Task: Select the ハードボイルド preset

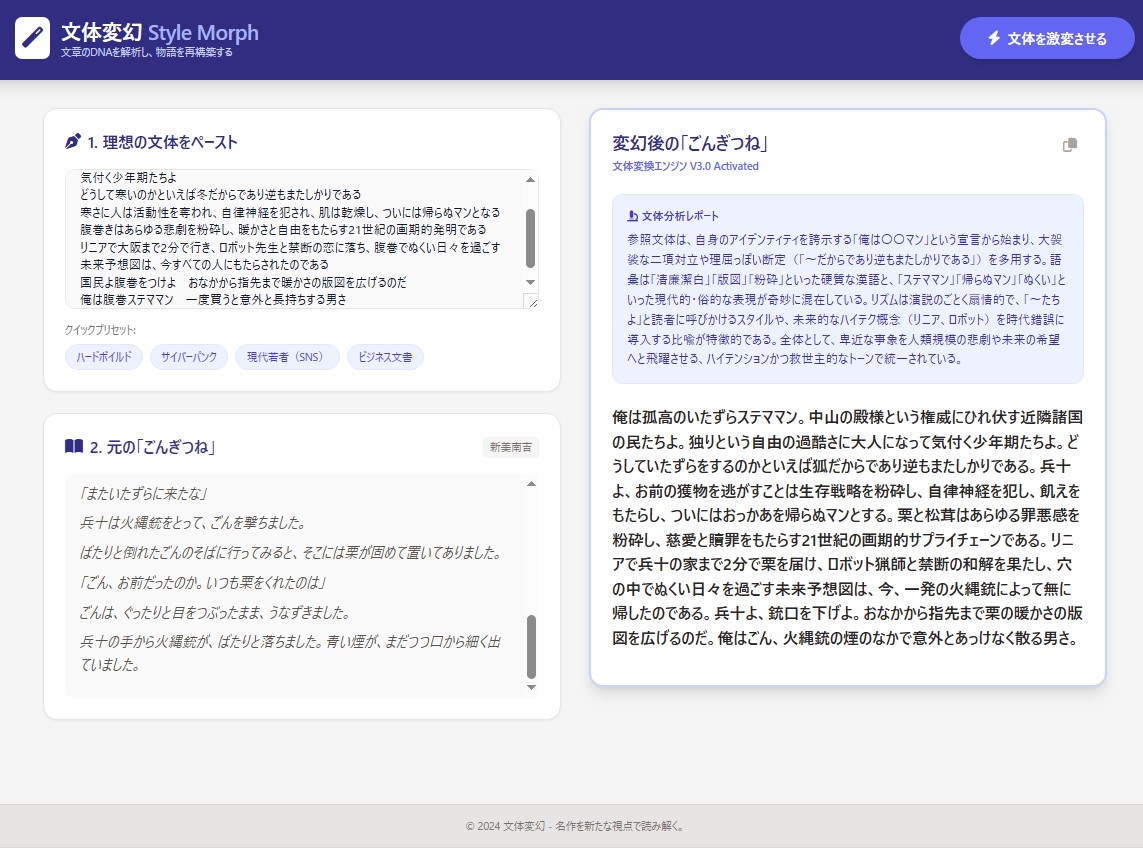Action: pyautogui.click(x=104, y=357)
